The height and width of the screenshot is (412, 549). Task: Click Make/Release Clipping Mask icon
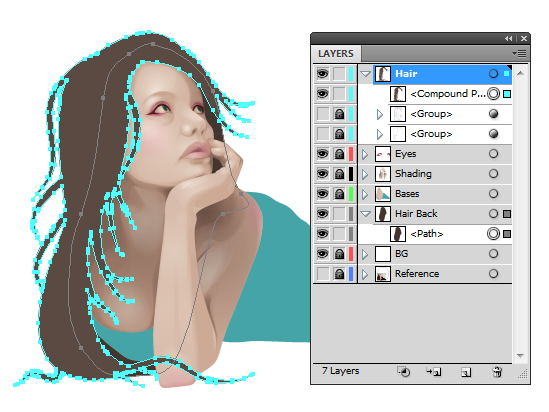point(404,371)
